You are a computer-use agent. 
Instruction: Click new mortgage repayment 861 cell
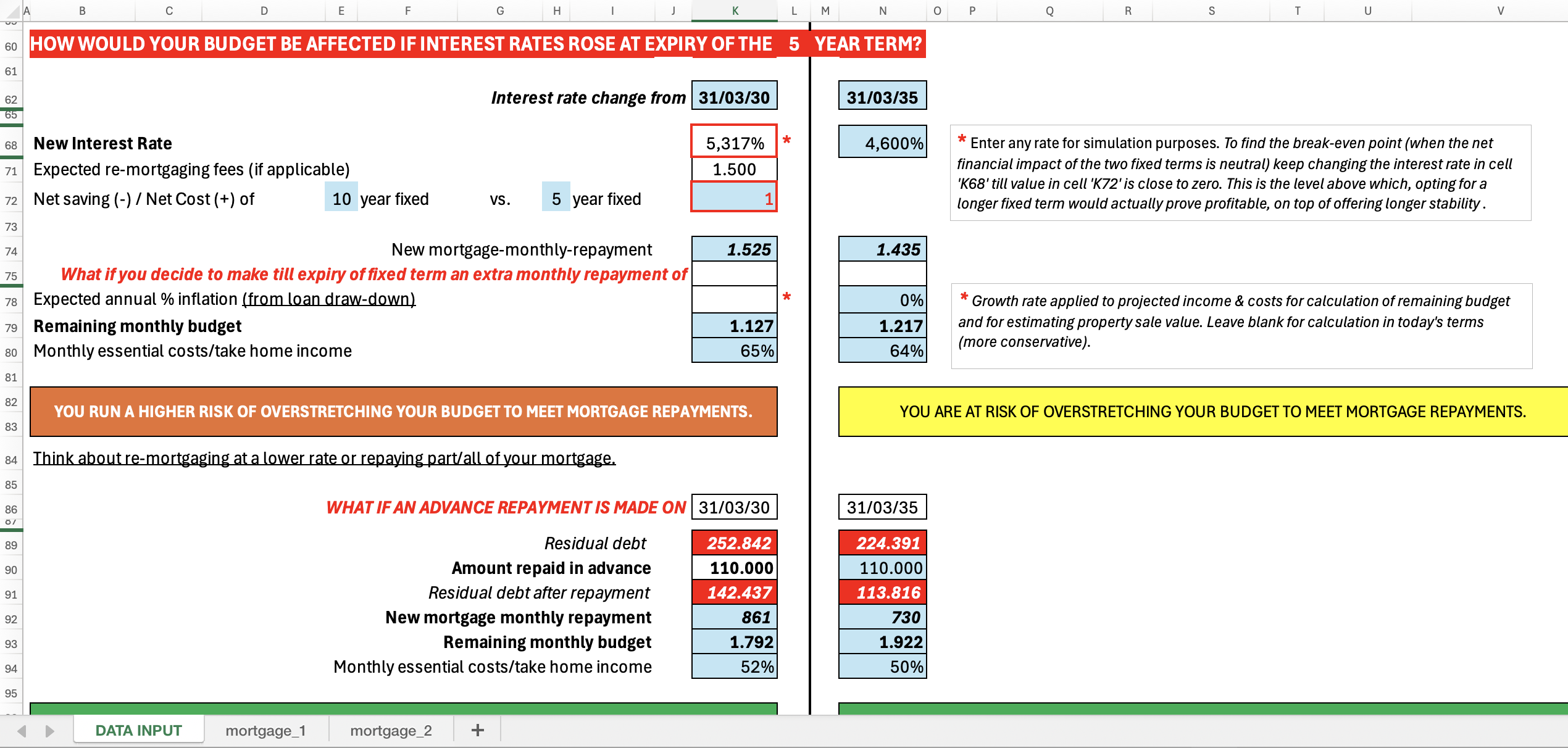pos(734,617)
